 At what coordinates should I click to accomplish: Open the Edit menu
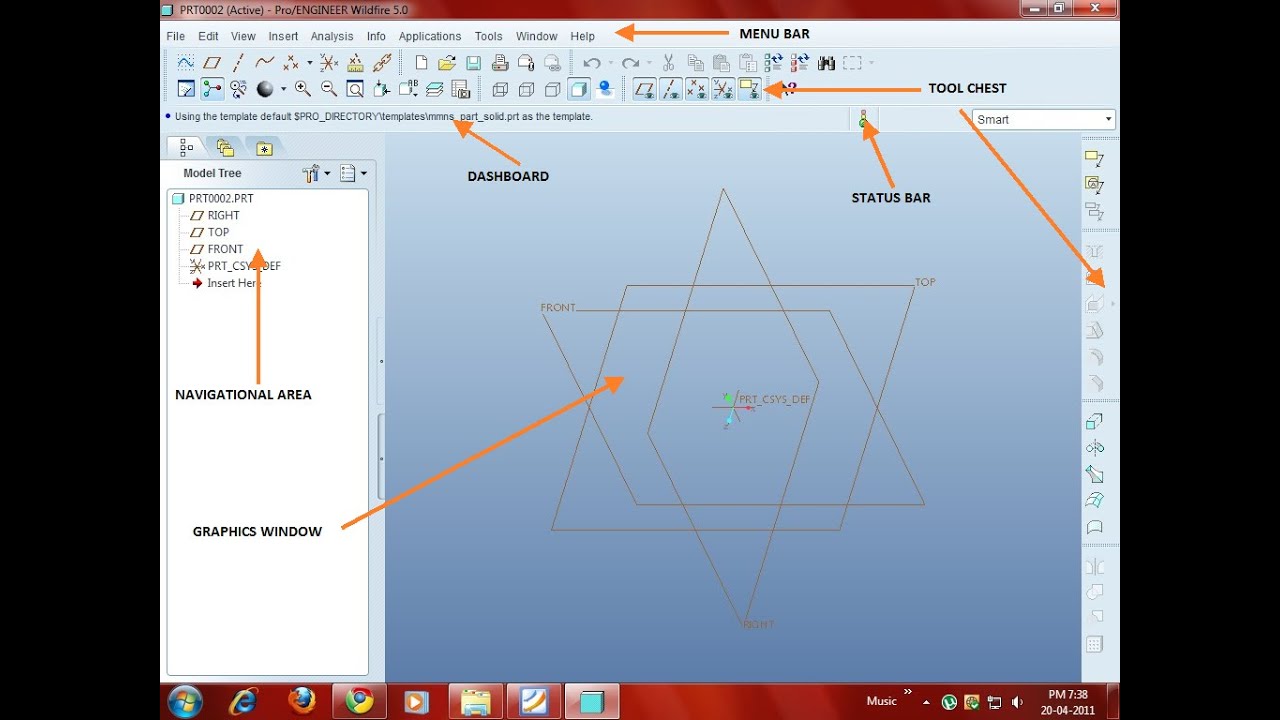pos(208,36)
